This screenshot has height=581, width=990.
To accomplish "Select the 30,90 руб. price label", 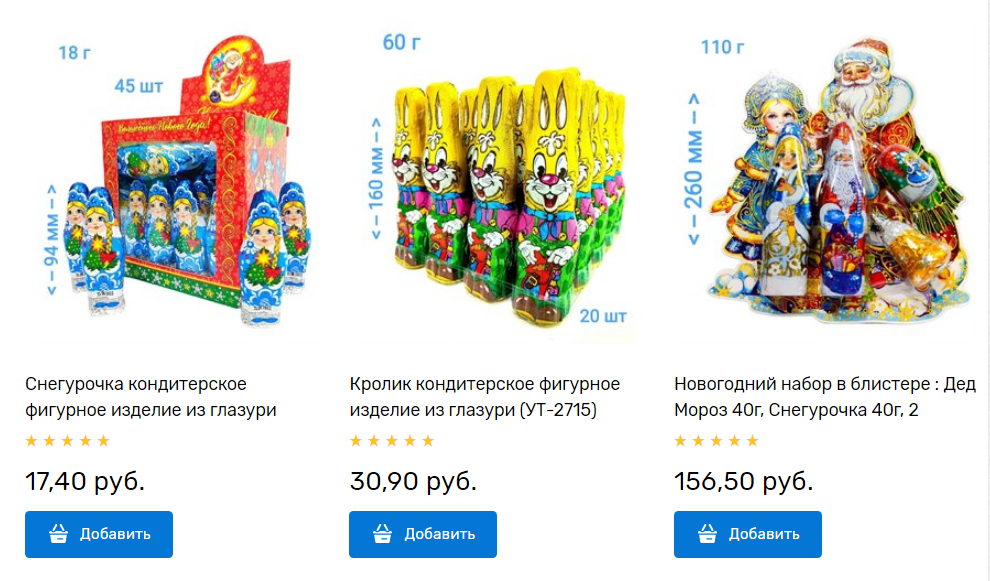I will [x=413, y=481].
